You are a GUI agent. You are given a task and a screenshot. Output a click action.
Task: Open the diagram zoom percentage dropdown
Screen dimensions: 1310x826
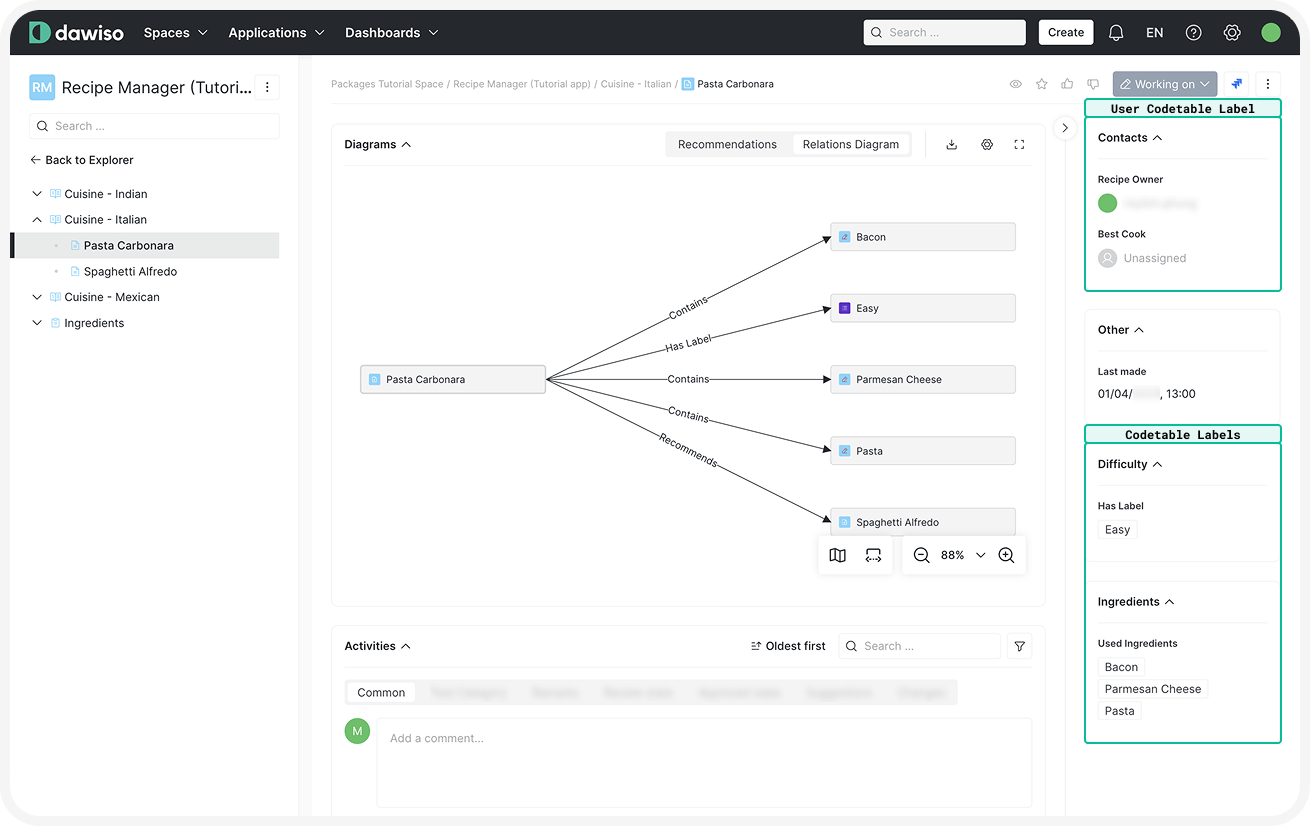(980, 556)
